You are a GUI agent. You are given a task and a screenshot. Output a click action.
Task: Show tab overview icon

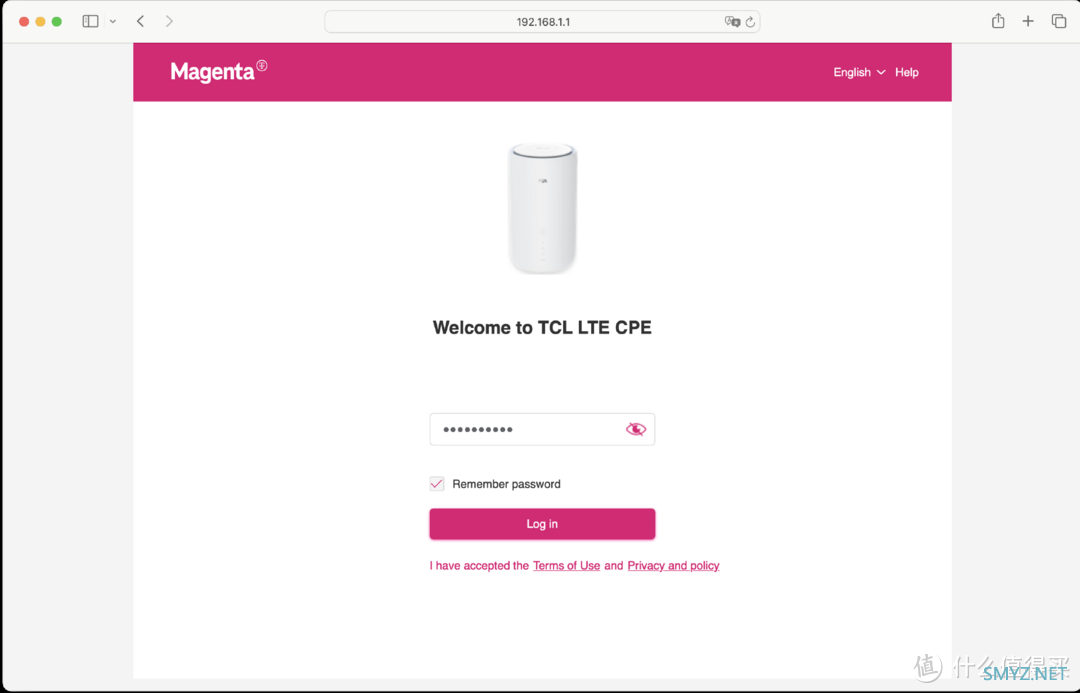pyautogui.click(x=1059, y=21)
